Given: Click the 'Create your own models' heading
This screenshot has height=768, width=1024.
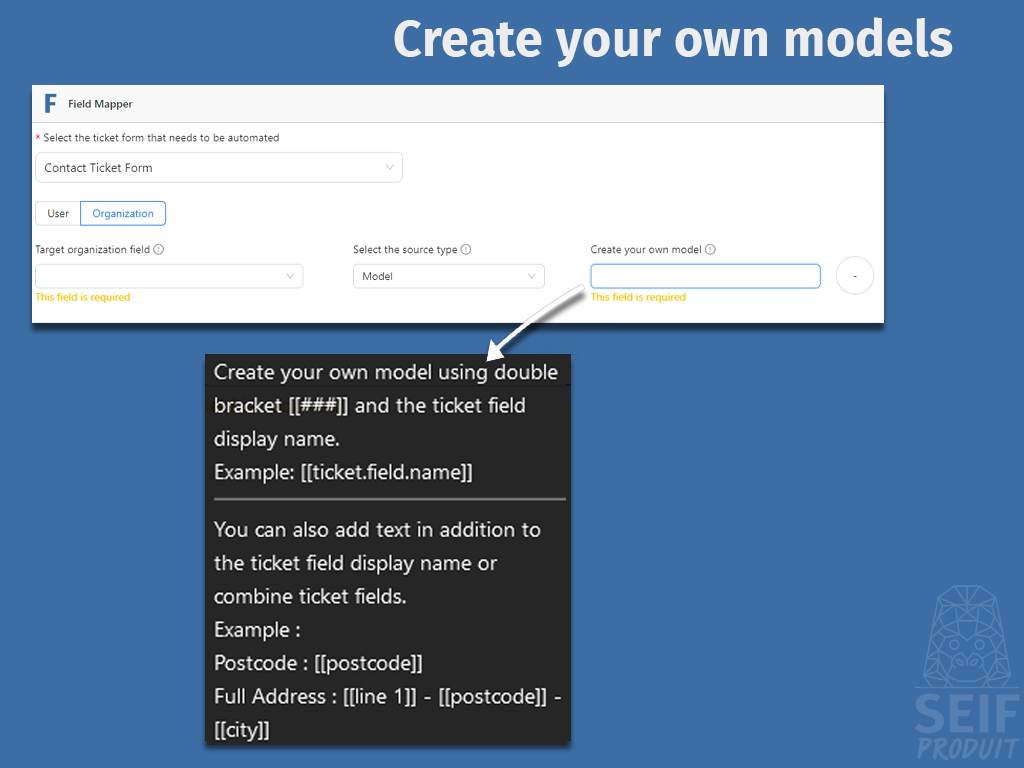Looking at the screenshot, I should click(x=673, y=39).
